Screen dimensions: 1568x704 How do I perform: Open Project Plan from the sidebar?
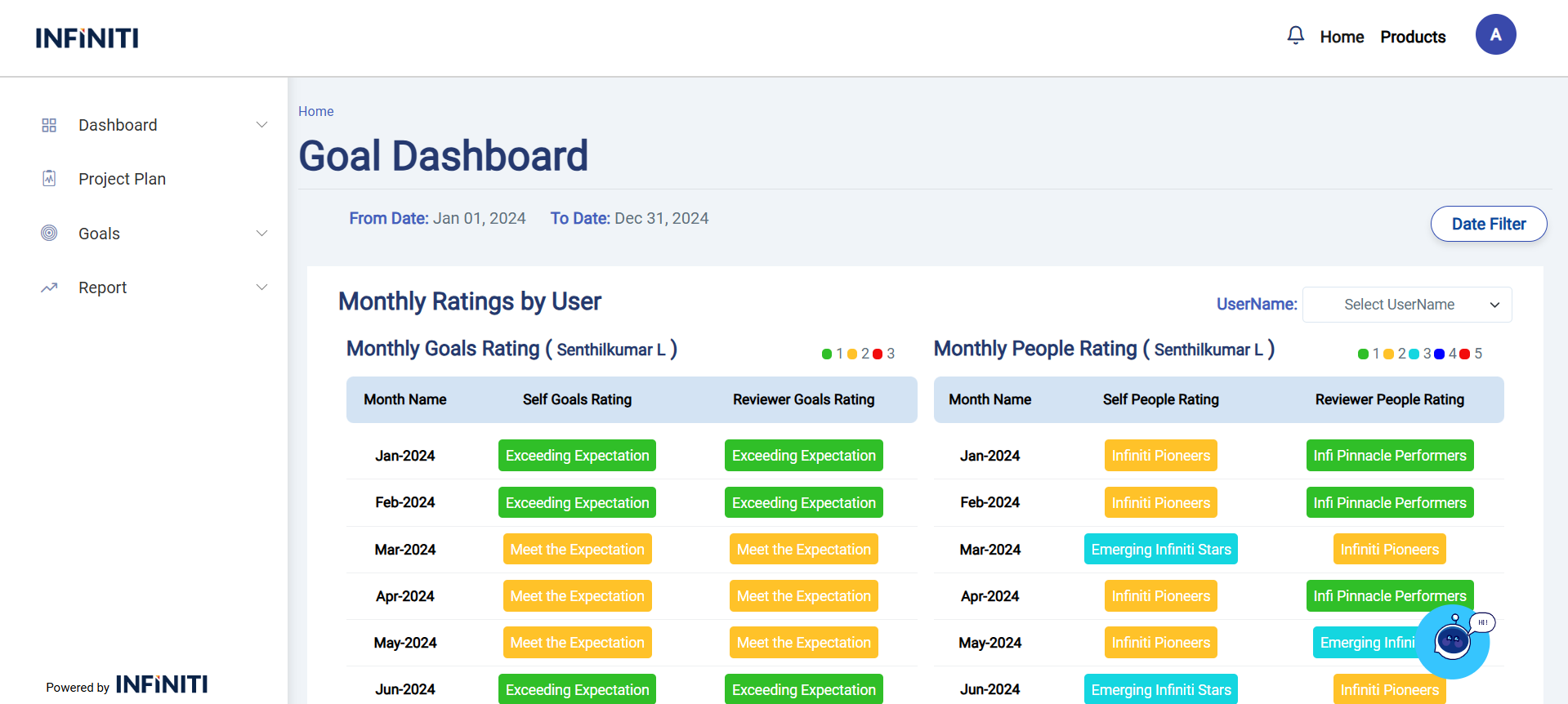pos(122,179)
